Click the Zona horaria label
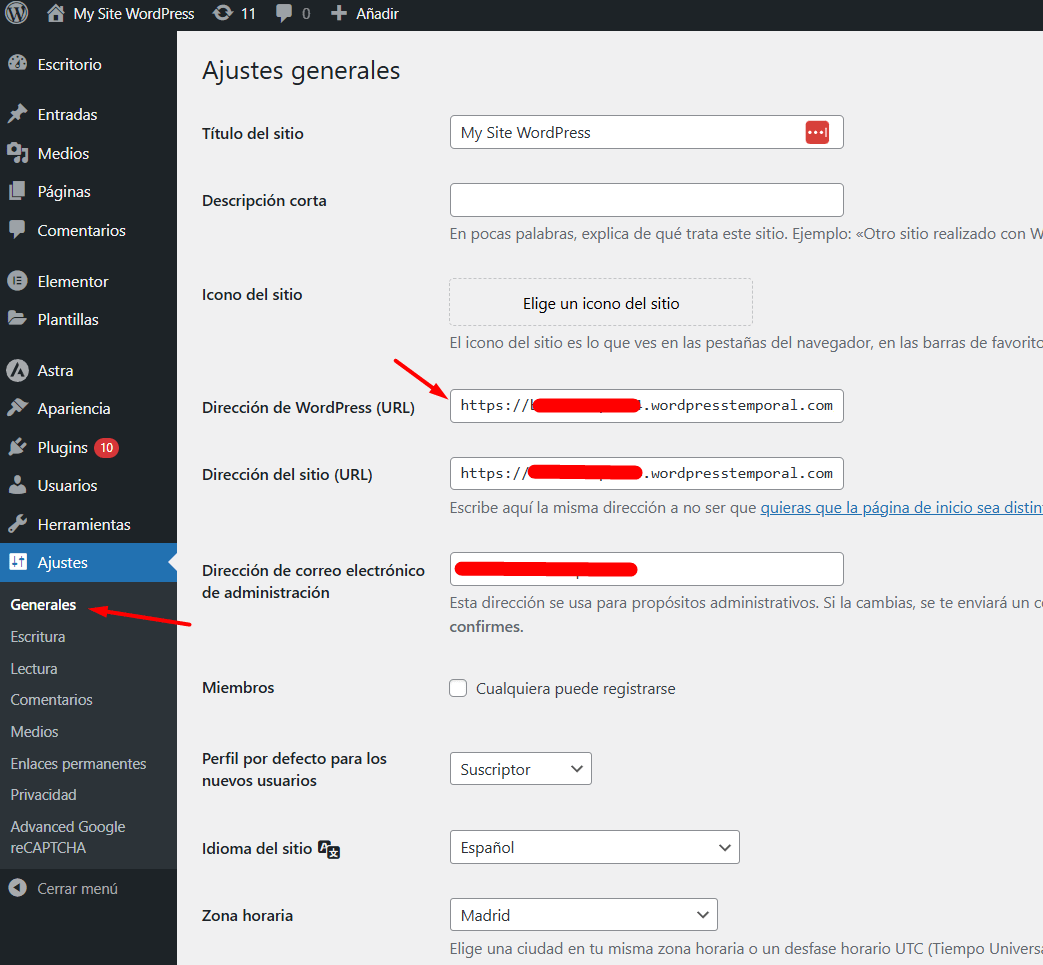This screenshot has height=965, width=1043. tap(247, 916)
